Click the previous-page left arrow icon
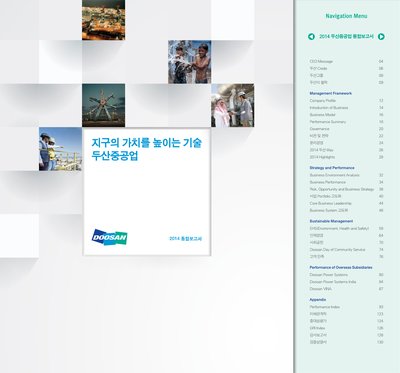This screenshot has width=400, height=373. (x=311, y=37)
